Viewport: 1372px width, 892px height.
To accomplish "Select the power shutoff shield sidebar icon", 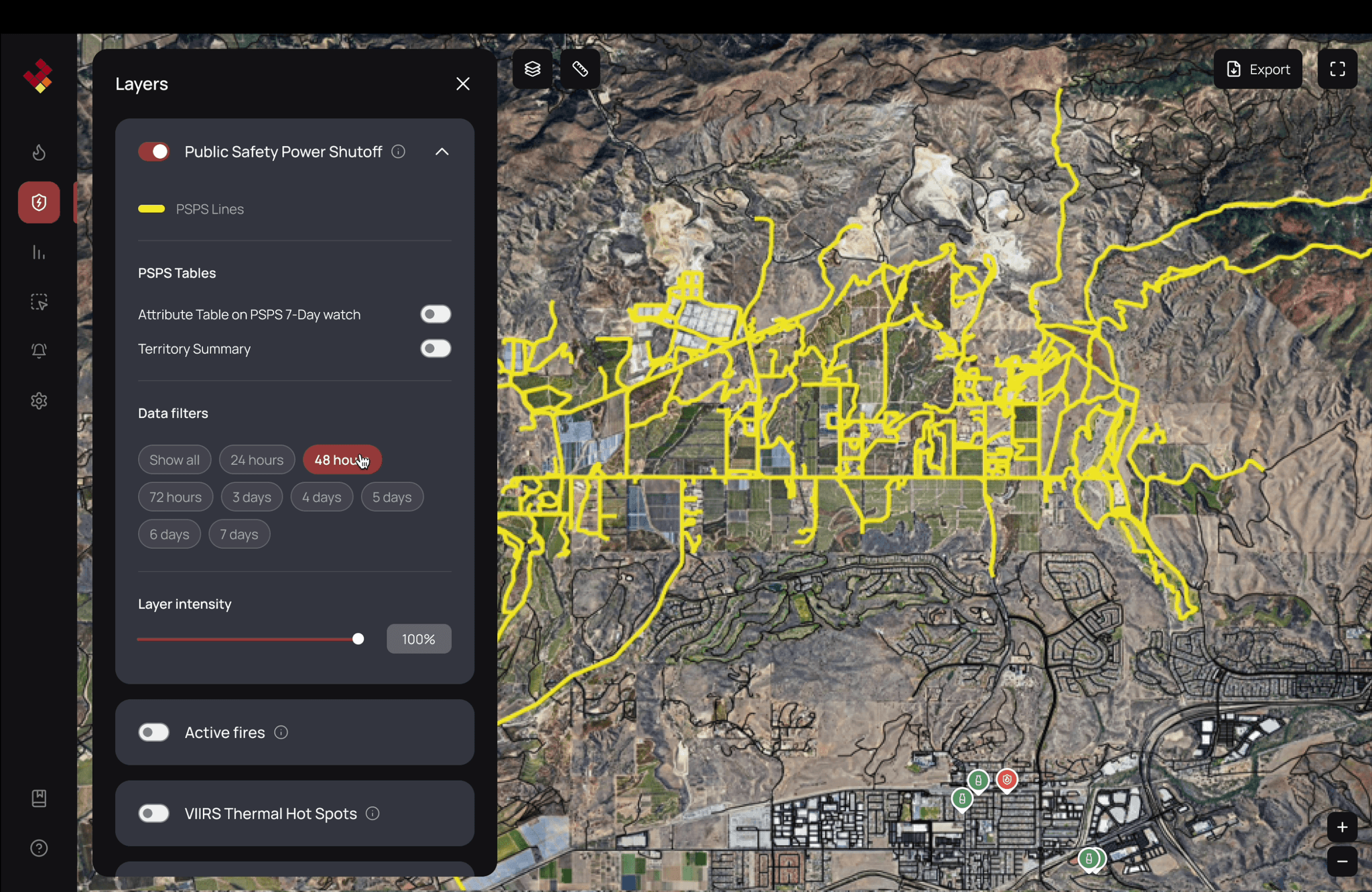I will coord(39,202).
